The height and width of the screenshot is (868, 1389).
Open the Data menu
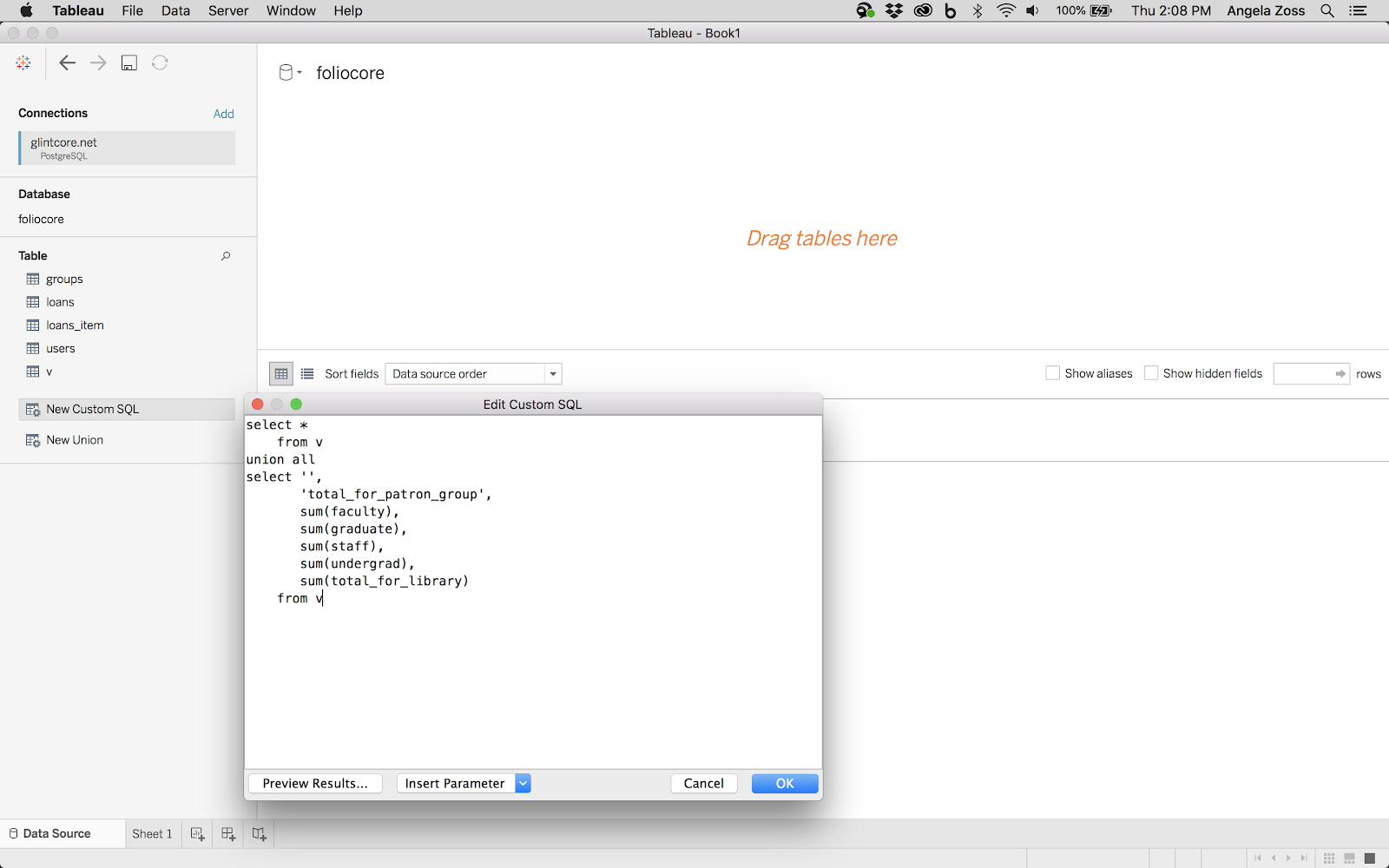(175, 10)
